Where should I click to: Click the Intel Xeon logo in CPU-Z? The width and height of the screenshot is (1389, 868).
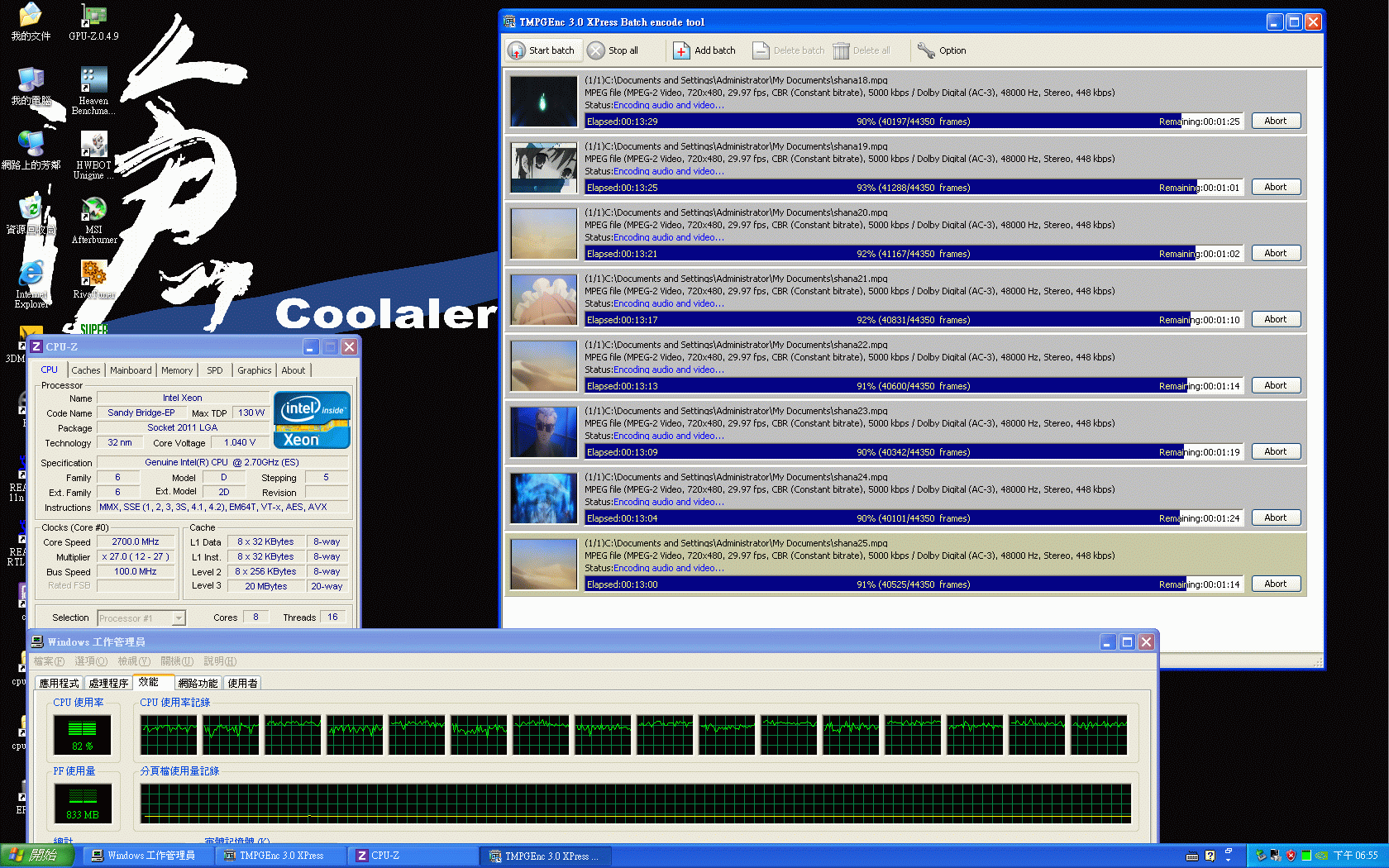click(312, 420)
